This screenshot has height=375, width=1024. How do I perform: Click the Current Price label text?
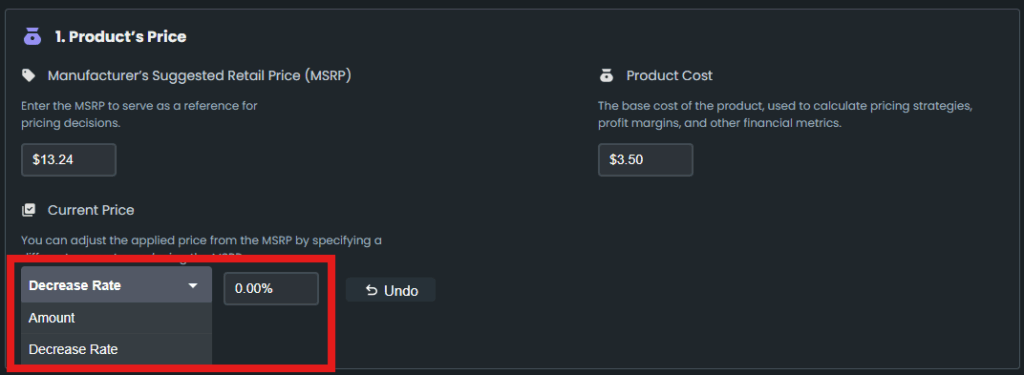pyautogui.click(x=91, y=210)
